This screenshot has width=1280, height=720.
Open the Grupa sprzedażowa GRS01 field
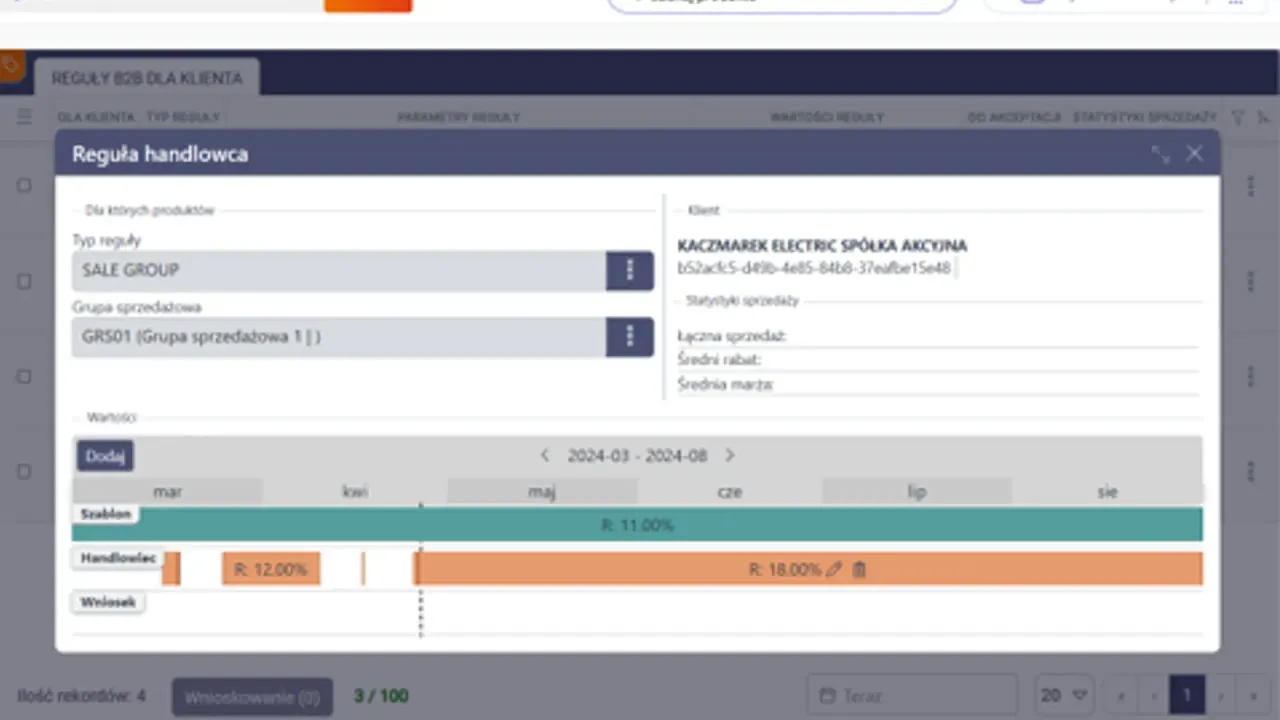pyautogui.click(x=339, y=337)
